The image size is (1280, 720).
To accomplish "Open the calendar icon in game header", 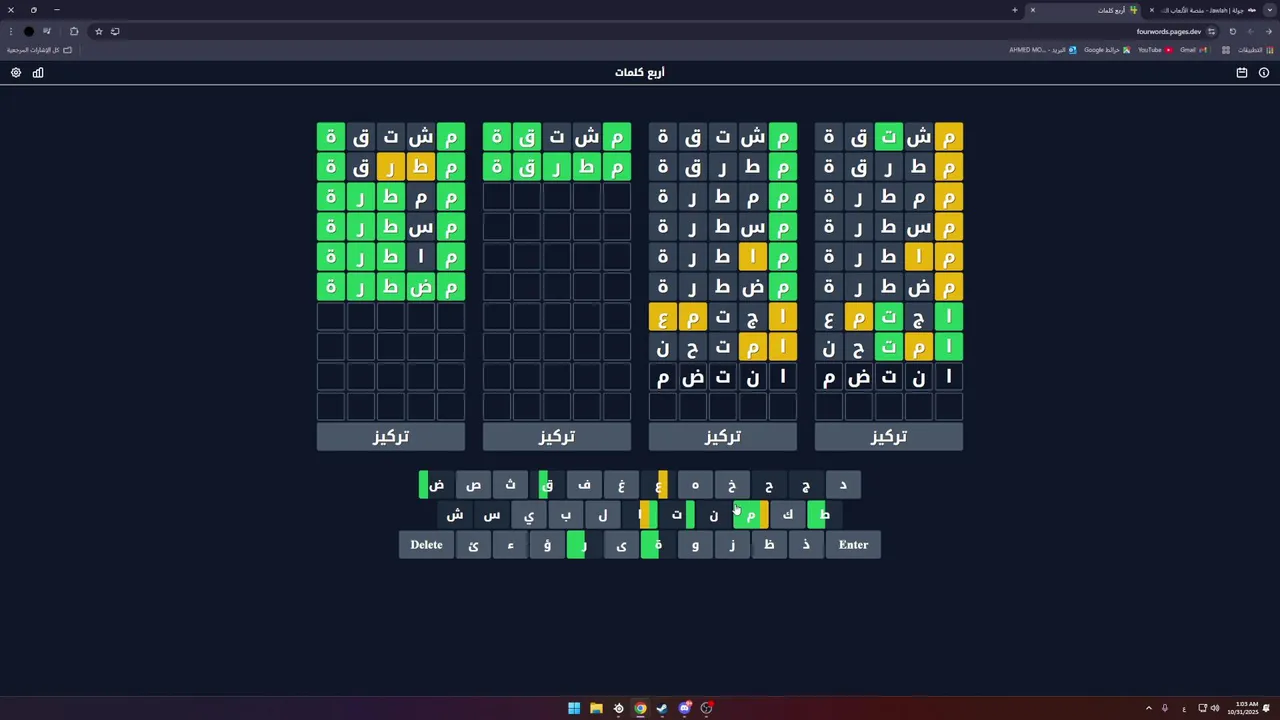I will pos(1242,73).
